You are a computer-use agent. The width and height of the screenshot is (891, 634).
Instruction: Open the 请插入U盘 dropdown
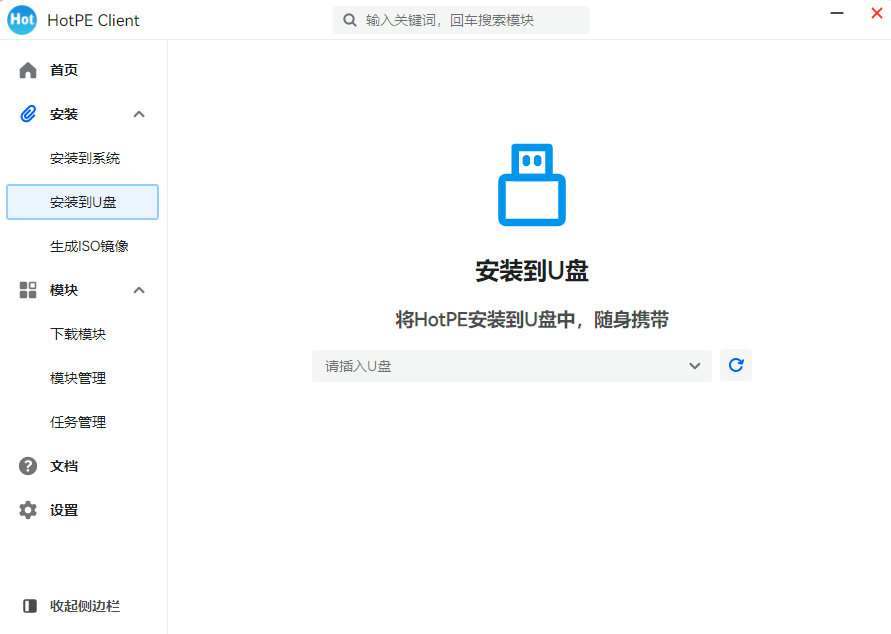[x=511, y=366]
